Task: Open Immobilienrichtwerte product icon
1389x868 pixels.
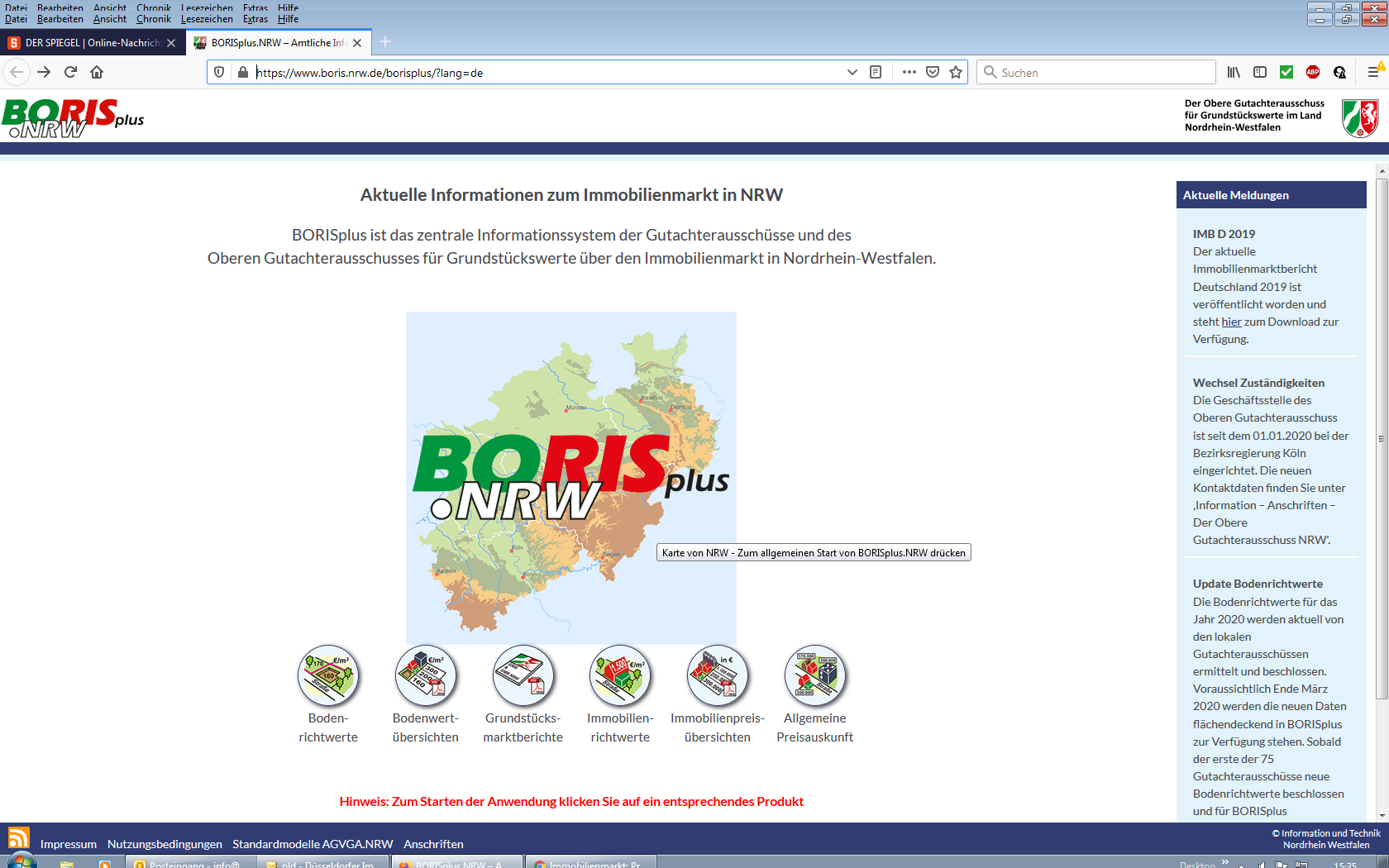Action: [x=620, y=676]
